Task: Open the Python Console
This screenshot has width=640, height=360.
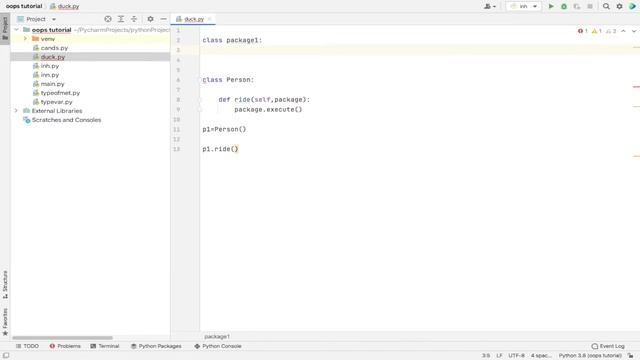Action: pyautogui.click(x=218, y=346)
